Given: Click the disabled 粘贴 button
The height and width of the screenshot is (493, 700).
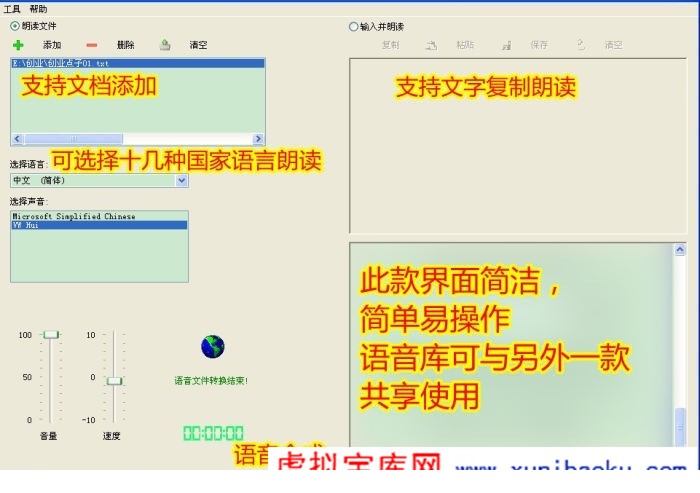Looking at the screenshot, I should tap(465, 45).
